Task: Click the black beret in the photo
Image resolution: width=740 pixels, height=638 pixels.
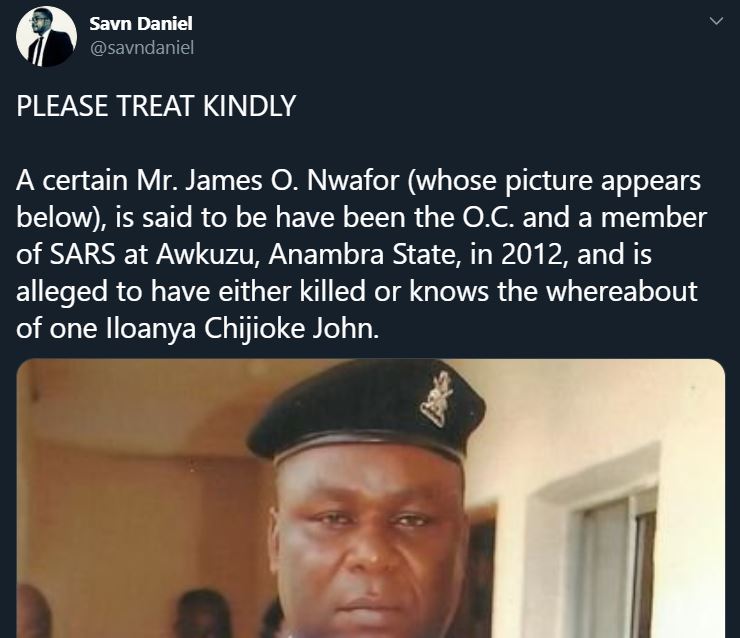Action: [x=366, y=412]
